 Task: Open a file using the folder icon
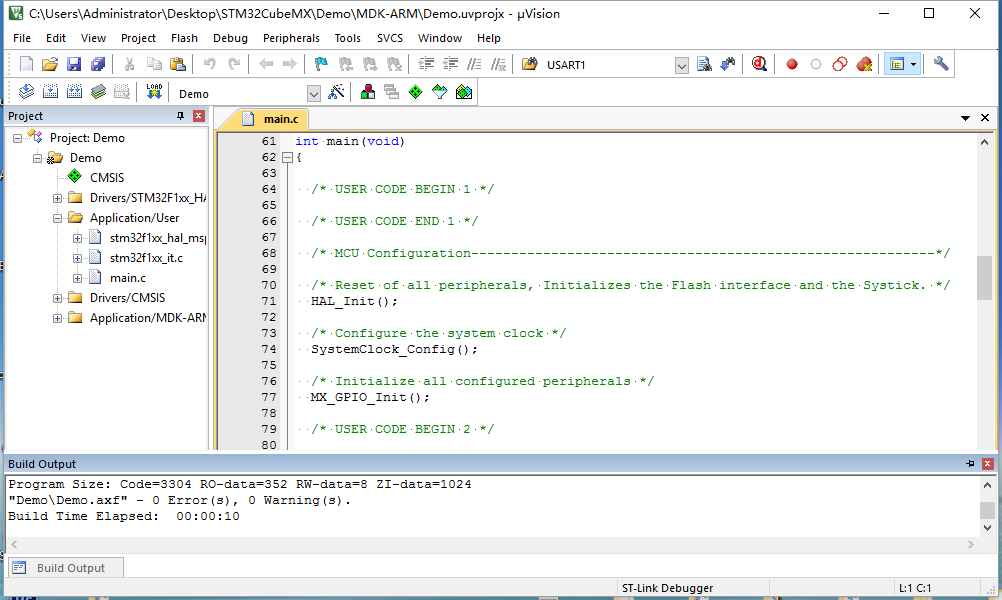coord(50,64)
